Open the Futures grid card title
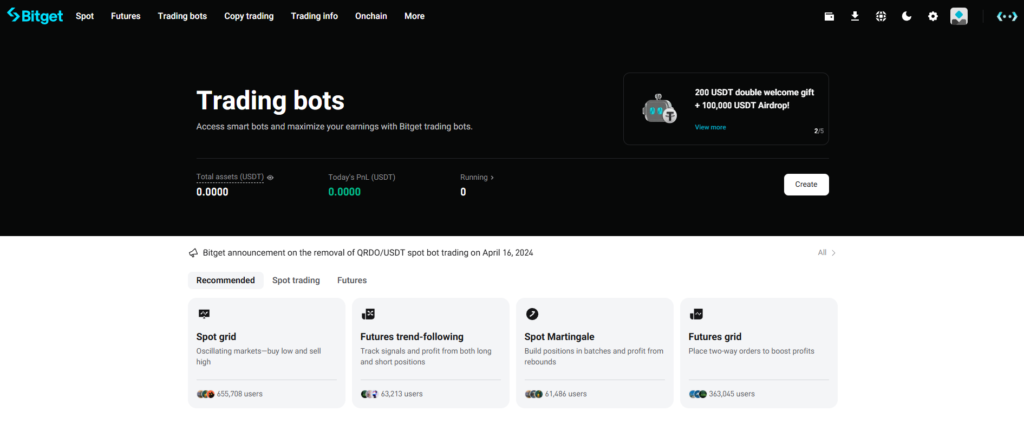The width and height of the screenshot is (1024, 431). (x=714, y=337)
